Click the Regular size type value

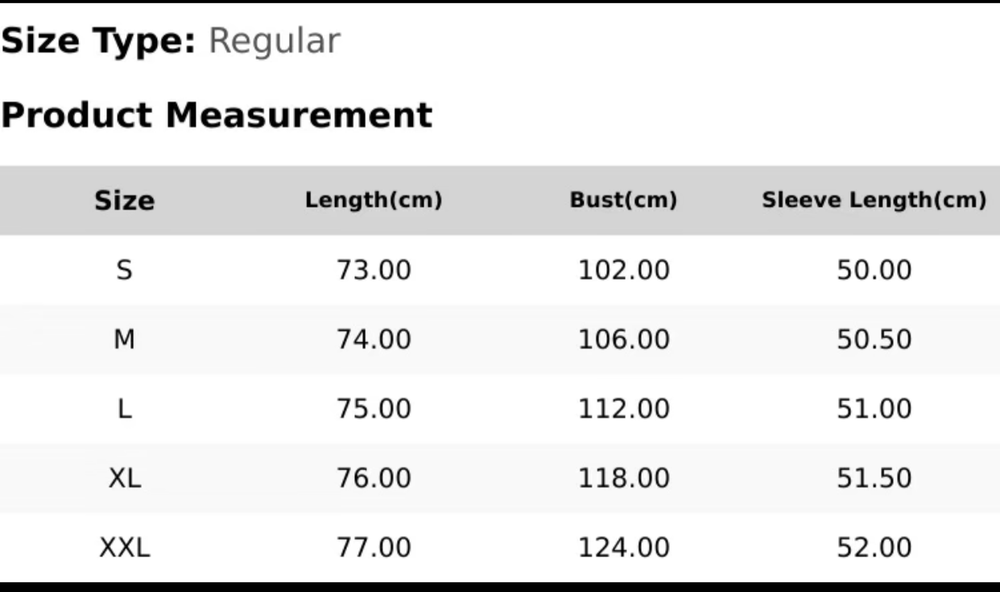274,41
